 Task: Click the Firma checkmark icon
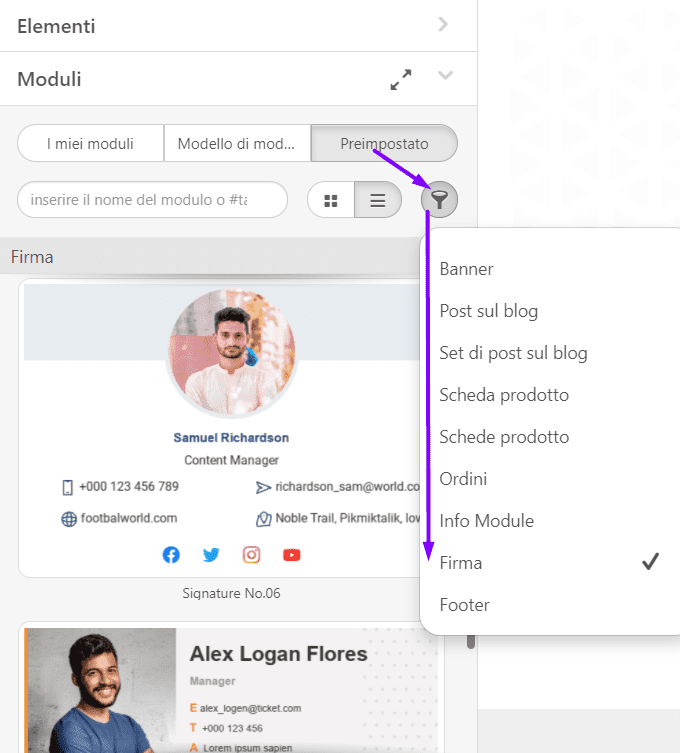click(x=650, y=561)
